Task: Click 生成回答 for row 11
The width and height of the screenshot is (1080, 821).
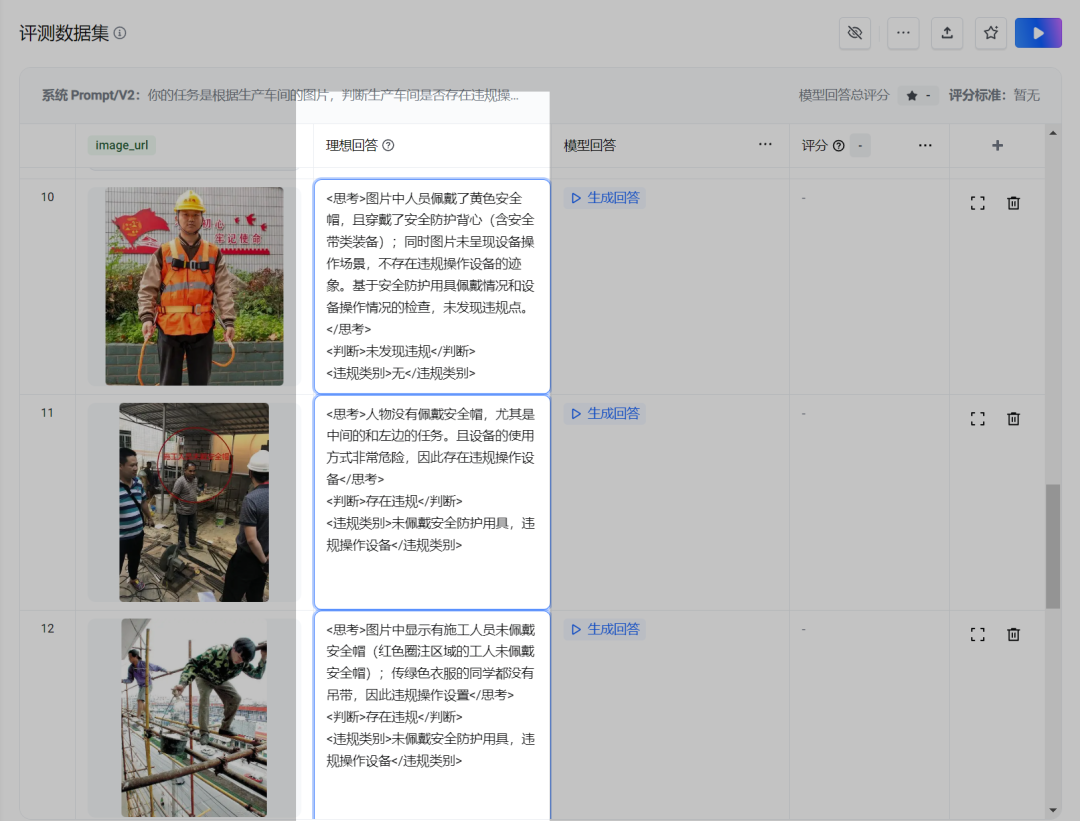Action: click(x=605, y=414)
